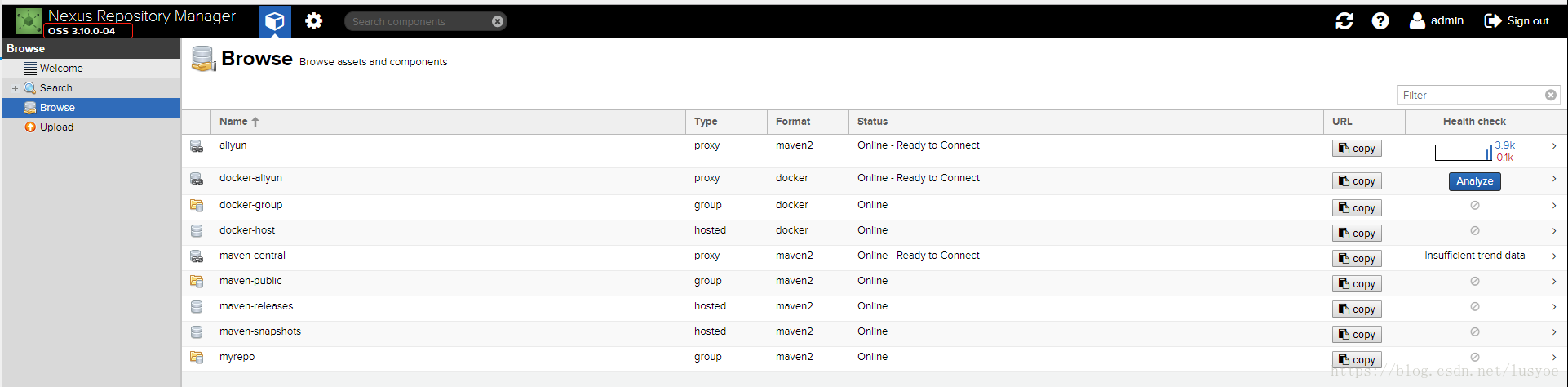Sort by the Format column header

click(808, 122)
